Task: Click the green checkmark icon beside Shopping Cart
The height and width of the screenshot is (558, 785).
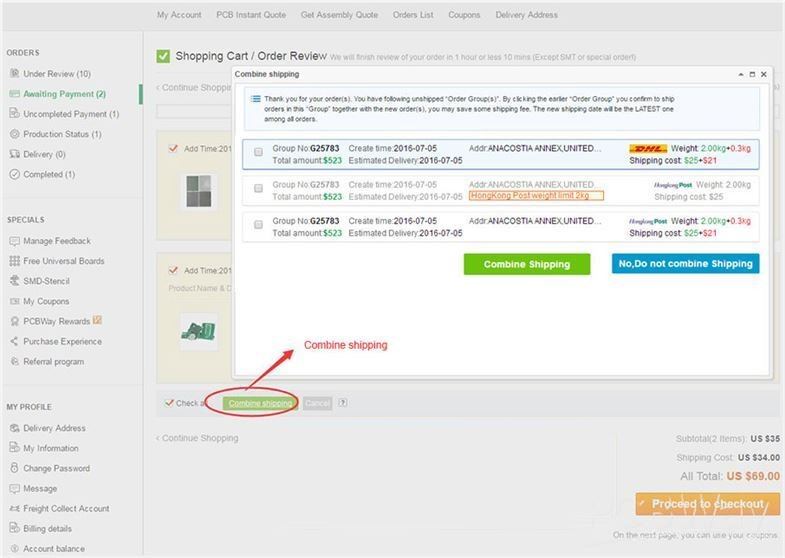Action: coord(163,57)
